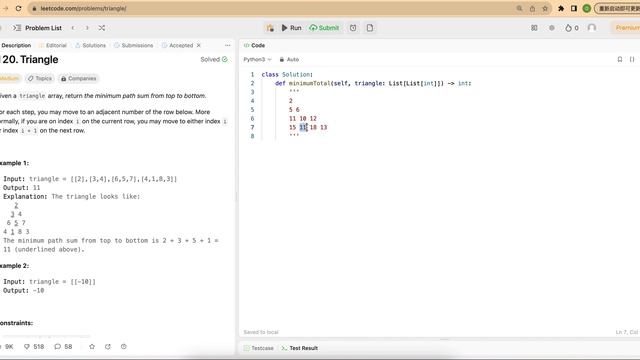The image size is (640, 360).
Task: Toggle the Auto complete lock setting
Action: click(x=289, y=59)
